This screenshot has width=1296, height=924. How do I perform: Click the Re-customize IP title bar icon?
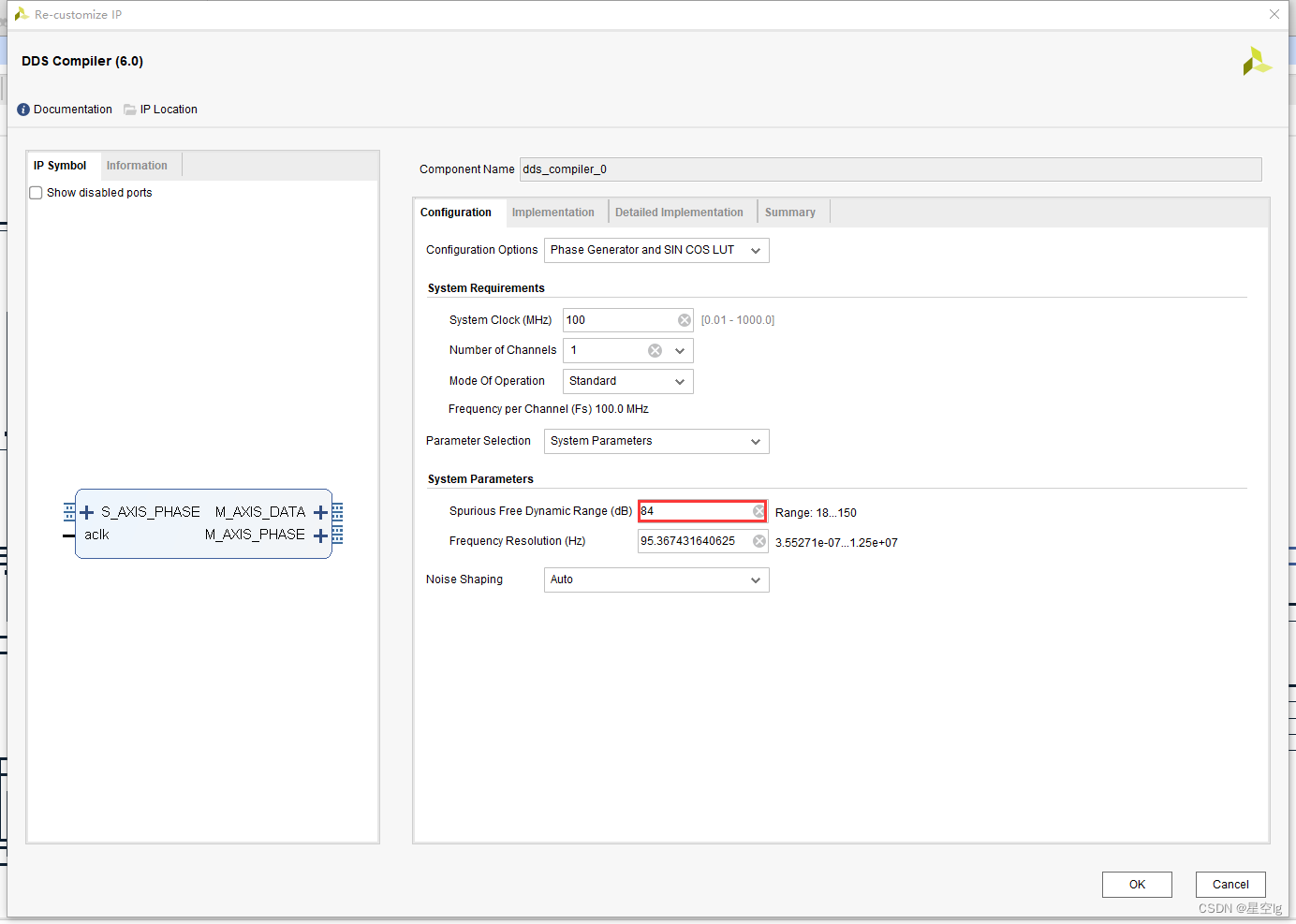21,14
